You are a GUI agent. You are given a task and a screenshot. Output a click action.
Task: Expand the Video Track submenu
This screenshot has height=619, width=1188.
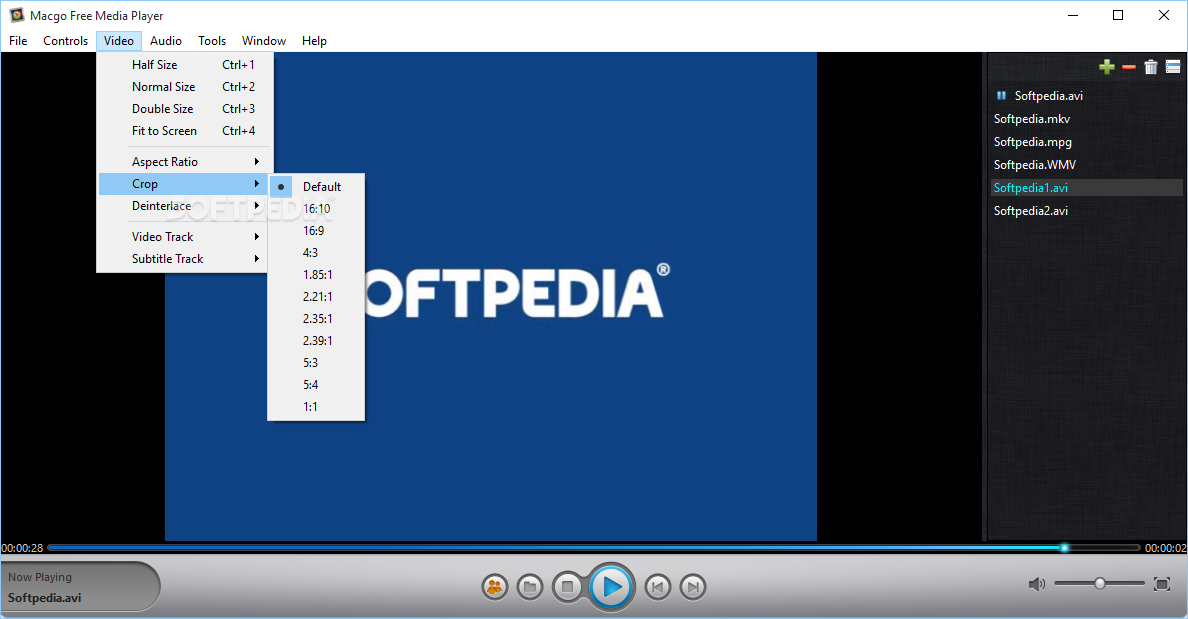[x=184, y=236]
